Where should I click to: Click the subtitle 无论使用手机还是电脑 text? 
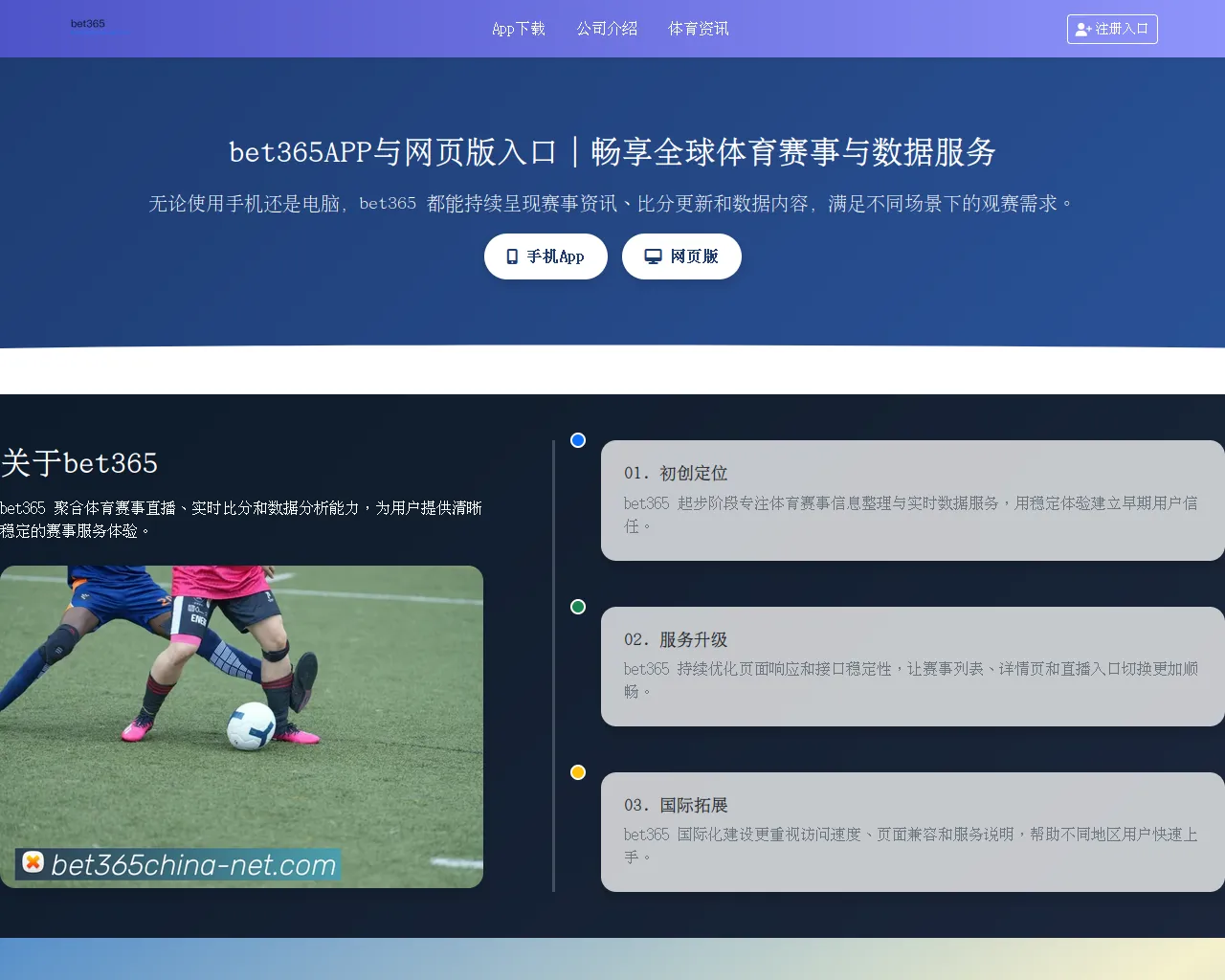point(612,204)
